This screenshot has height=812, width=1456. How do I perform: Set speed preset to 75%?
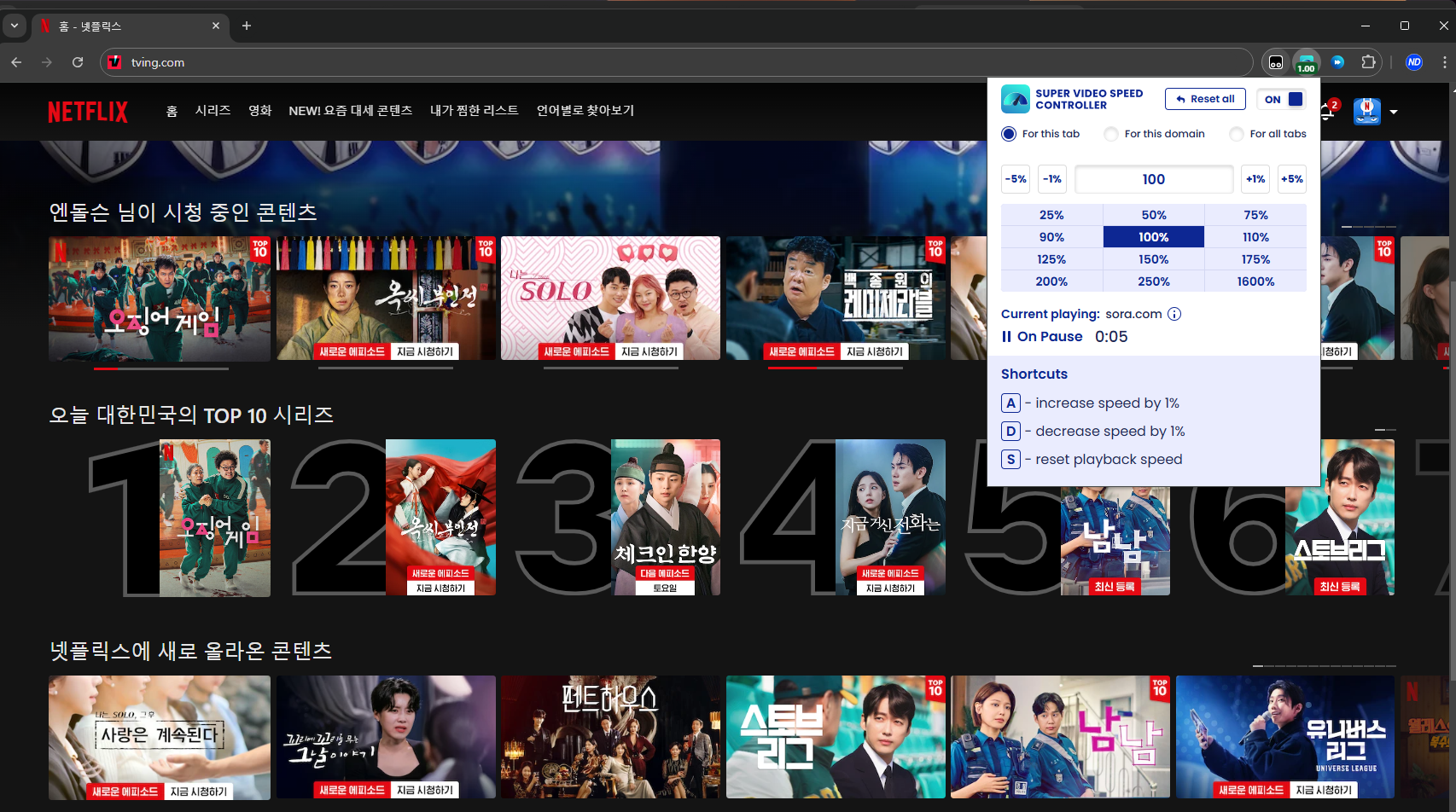point(1255,215)
